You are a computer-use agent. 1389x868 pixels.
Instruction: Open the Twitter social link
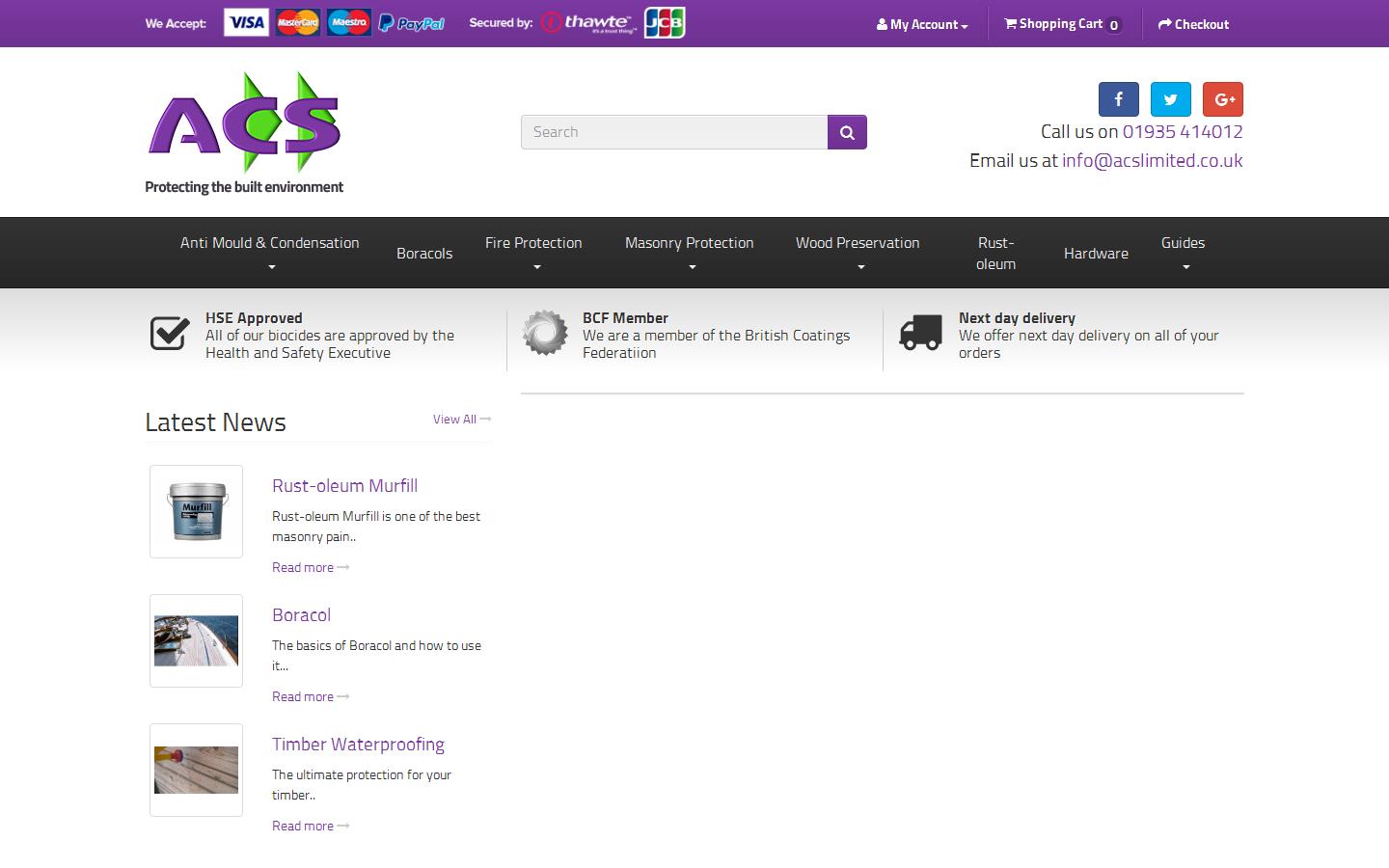click(1170, 99)
